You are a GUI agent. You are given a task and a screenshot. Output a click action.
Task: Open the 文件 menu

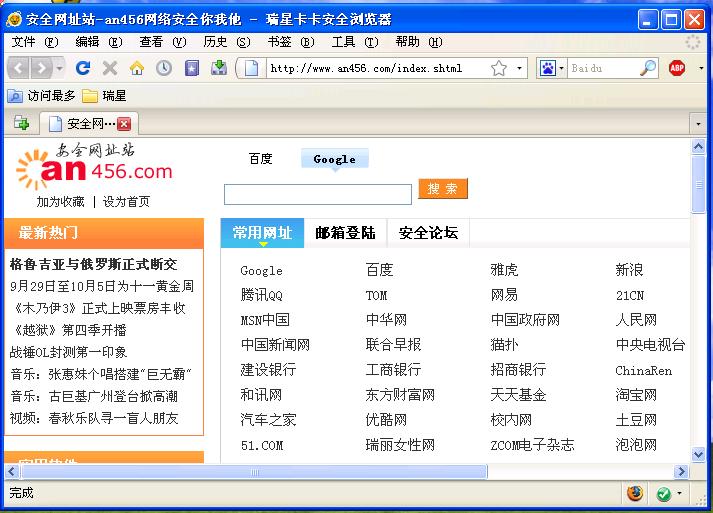point(34,42)
